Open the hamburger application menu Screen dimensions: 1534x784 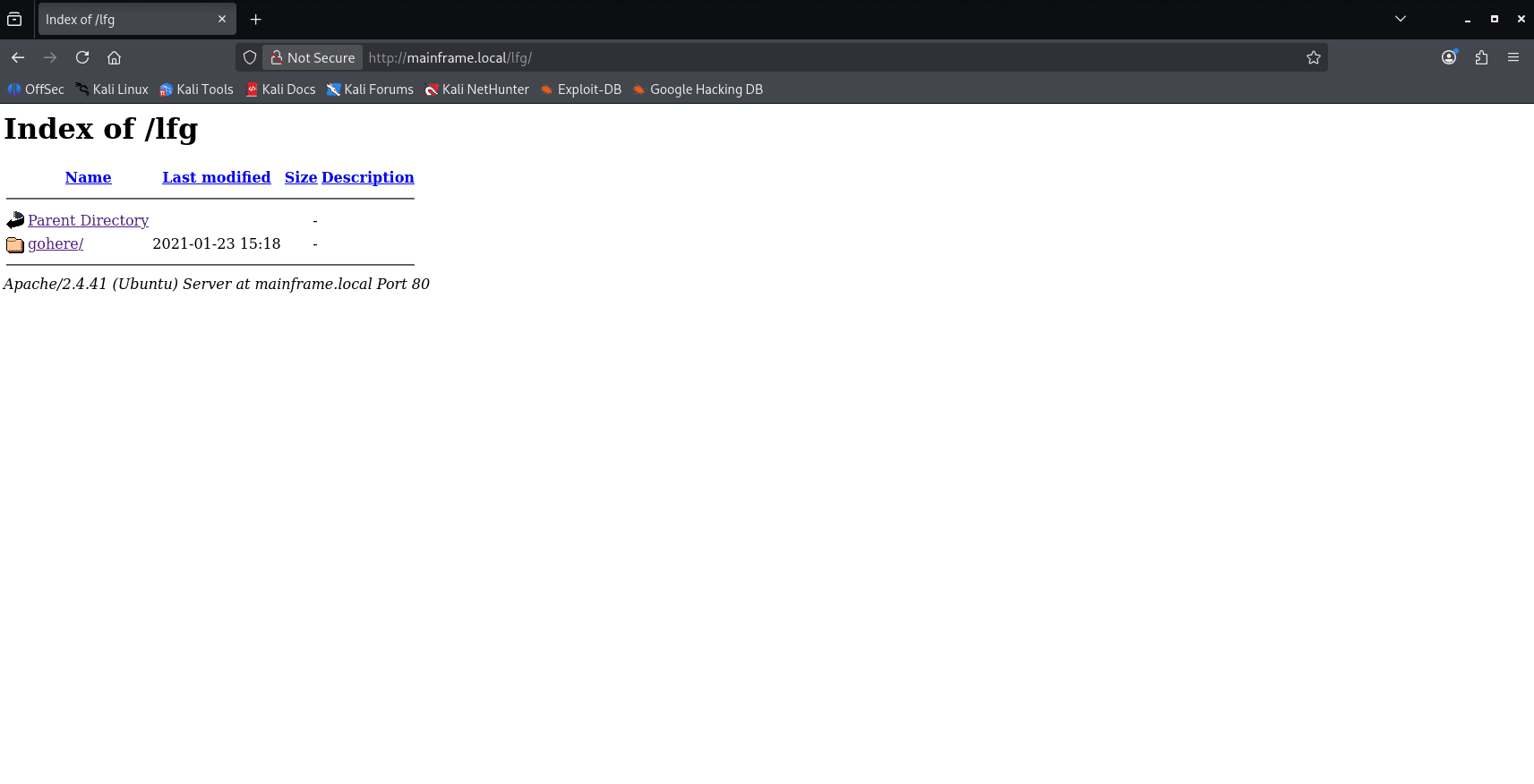pyautogui.click(x=1513, y=57)
